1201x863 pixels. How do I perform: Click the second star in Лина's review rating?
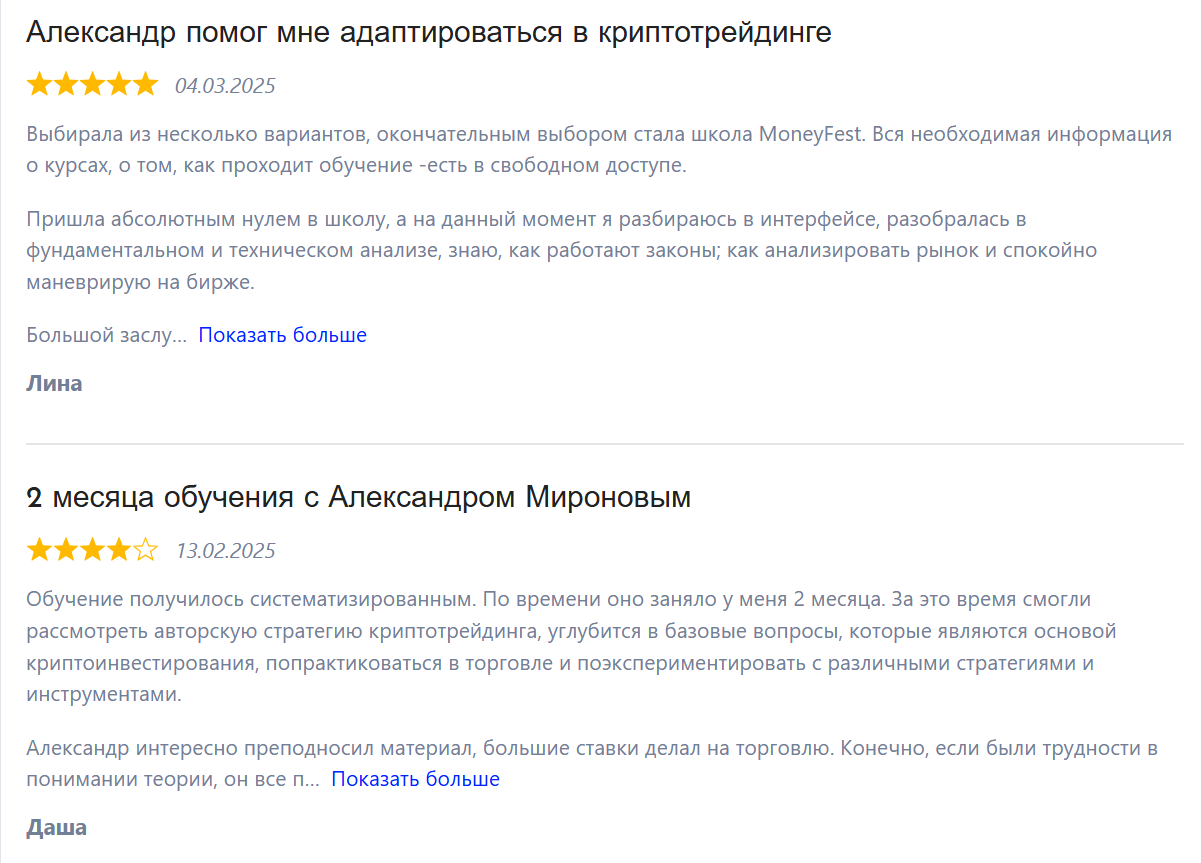point(66,84)
